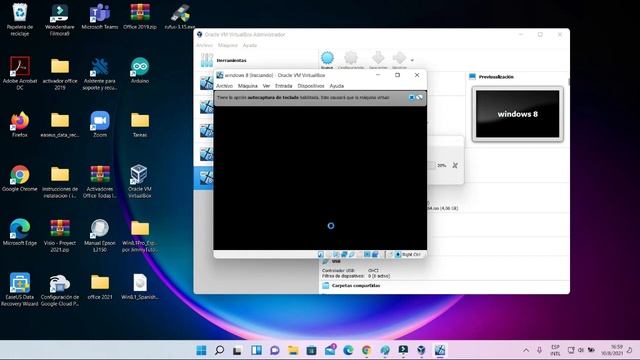Open File Explorer from the taskbar
The width and height of the screenshot is (640, 360).
293,350
